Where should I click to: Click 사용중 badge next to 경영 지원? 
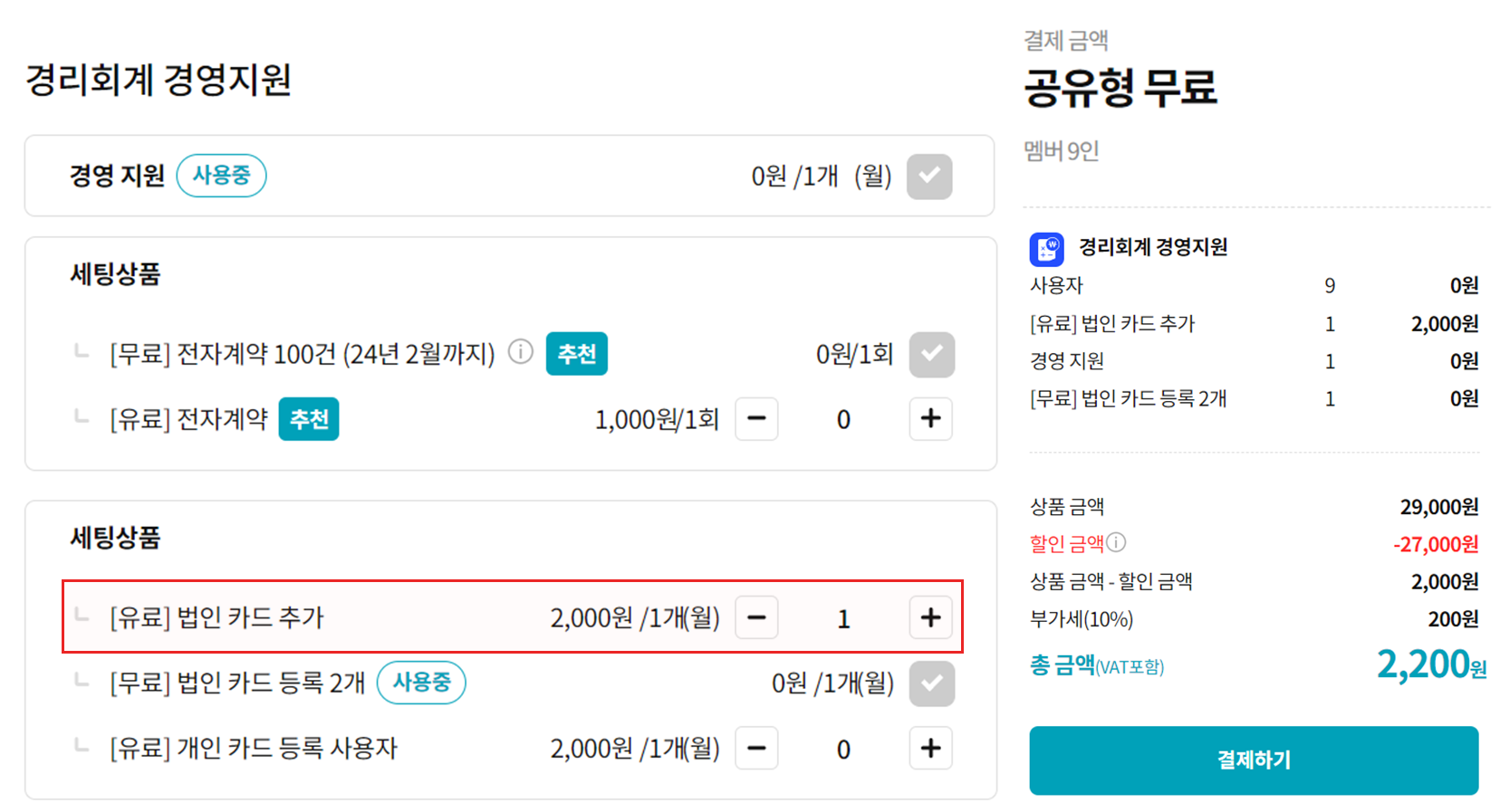tap(221, 176)
